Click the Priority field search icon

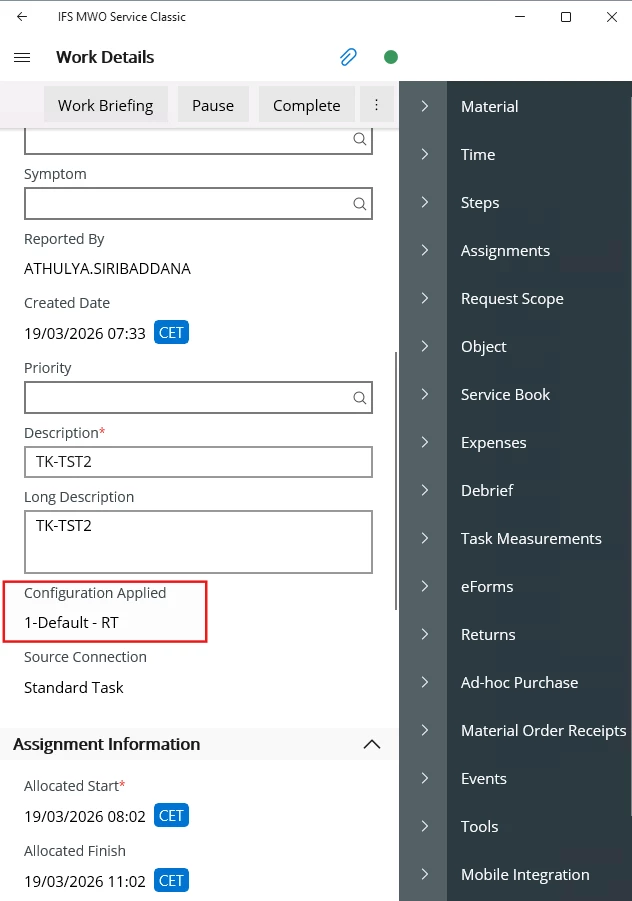coord(359,398)
